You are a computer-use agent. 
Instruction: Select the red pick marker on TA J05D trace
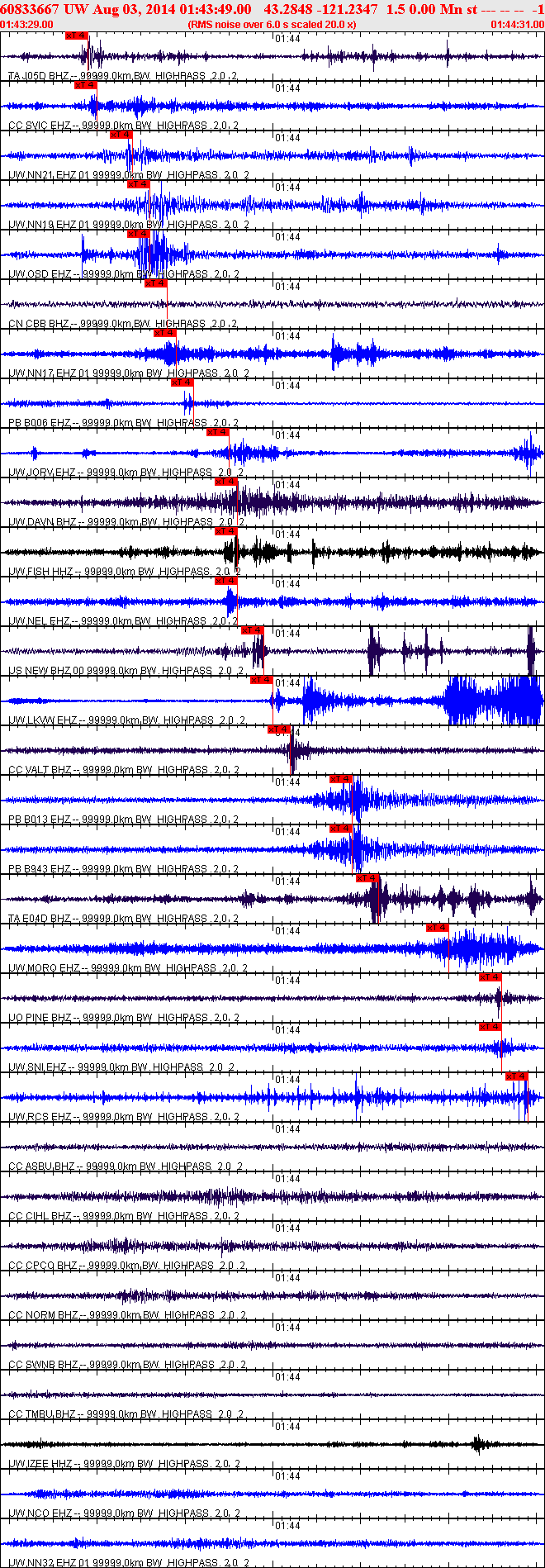click(77, 36)
